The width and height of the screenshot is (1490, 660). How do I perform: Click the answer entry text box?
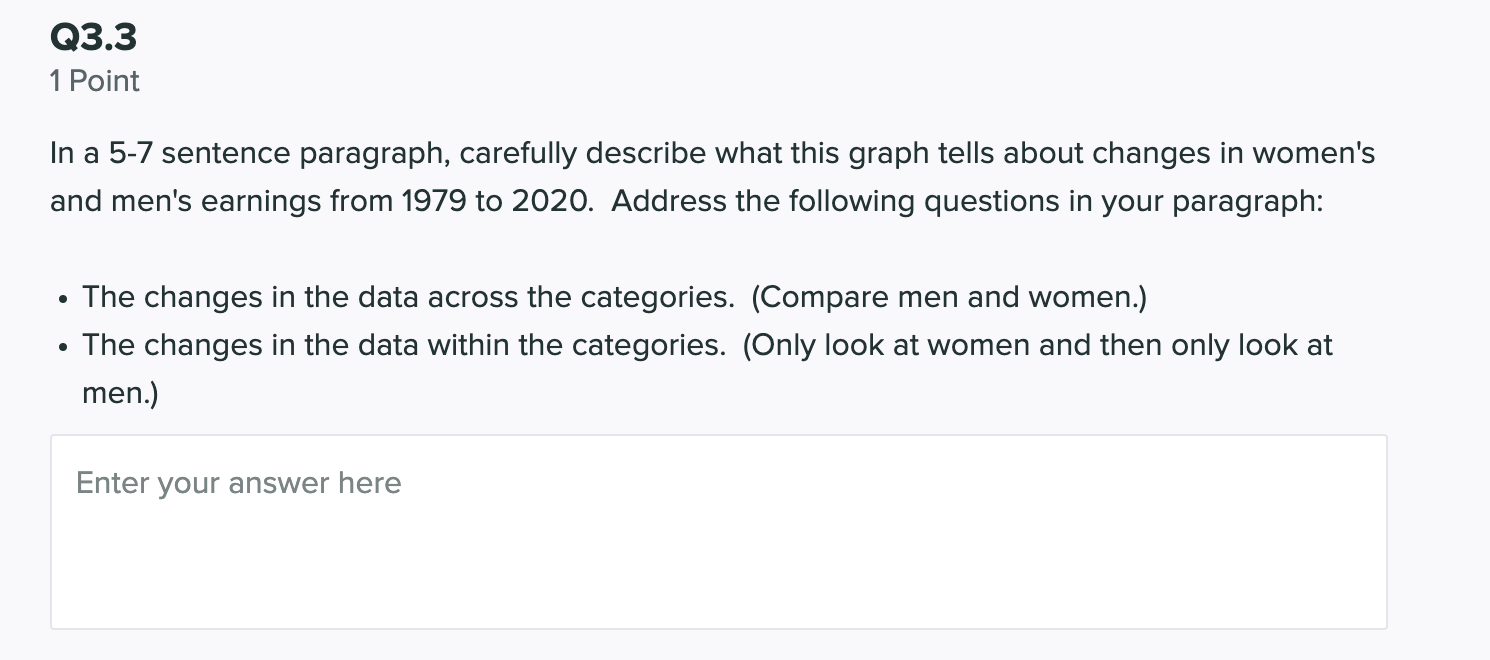[718, 530]
